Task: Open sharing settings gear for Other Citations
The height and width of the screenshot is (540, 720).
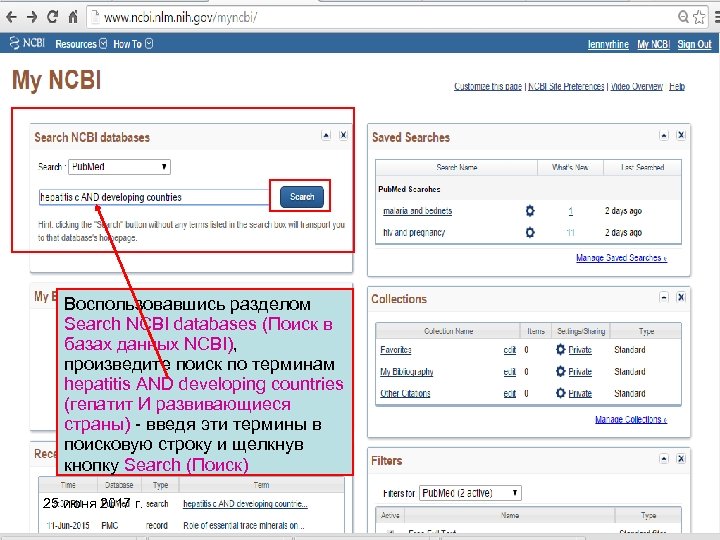Action: (x=560, y=393)
